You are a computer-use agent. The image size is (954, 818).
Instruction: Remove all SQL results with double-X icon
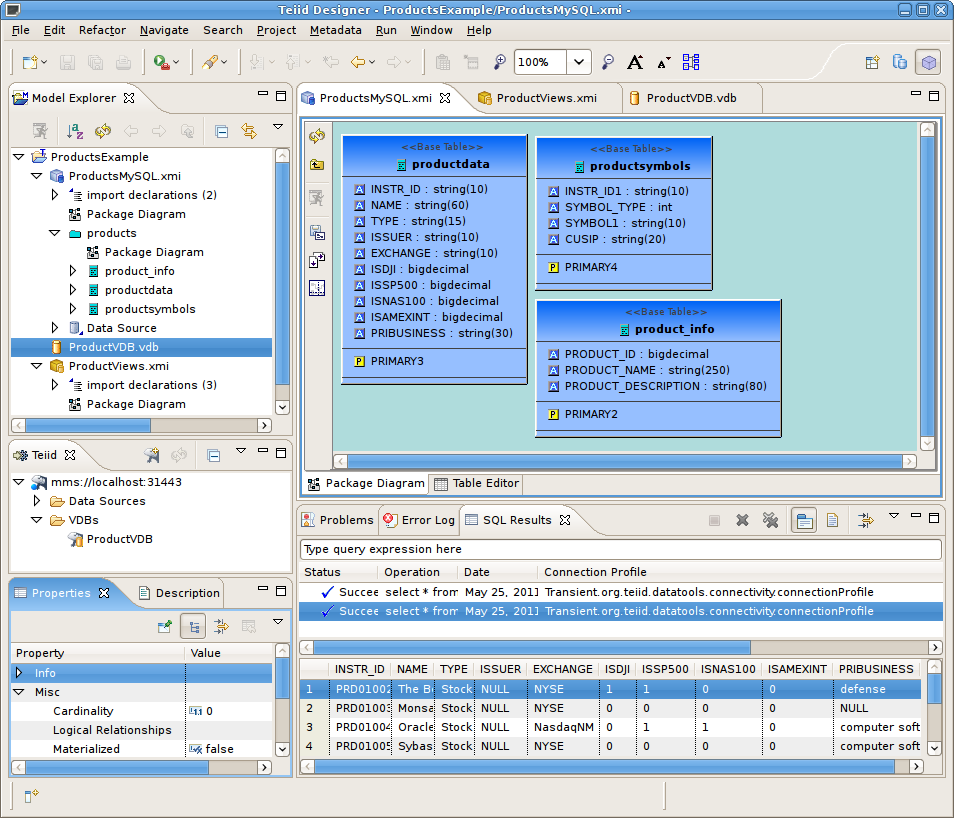(x=770, y=520)
